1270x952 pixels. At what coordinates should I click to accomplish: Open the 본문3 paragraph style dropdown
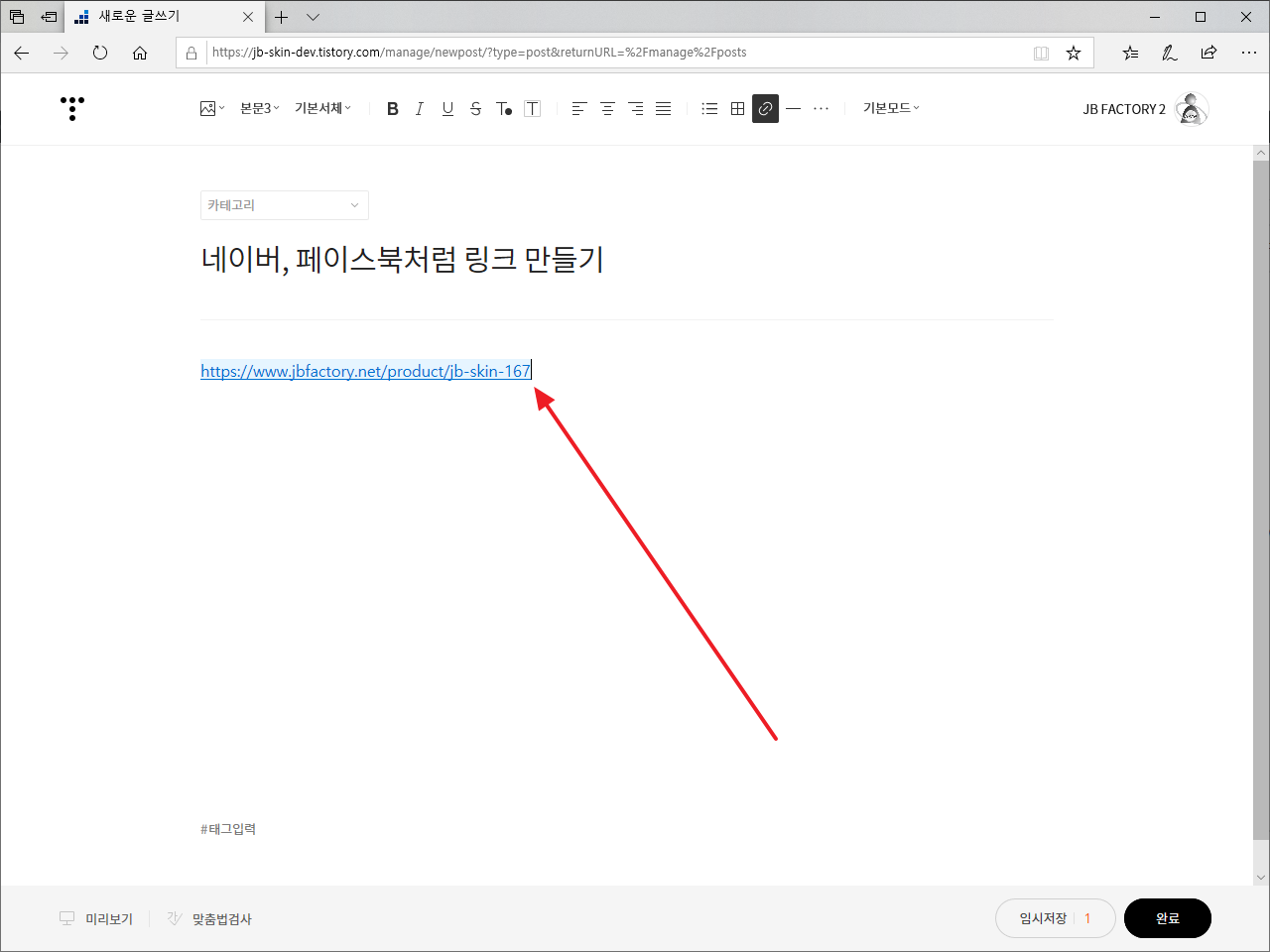coord(260,108)
